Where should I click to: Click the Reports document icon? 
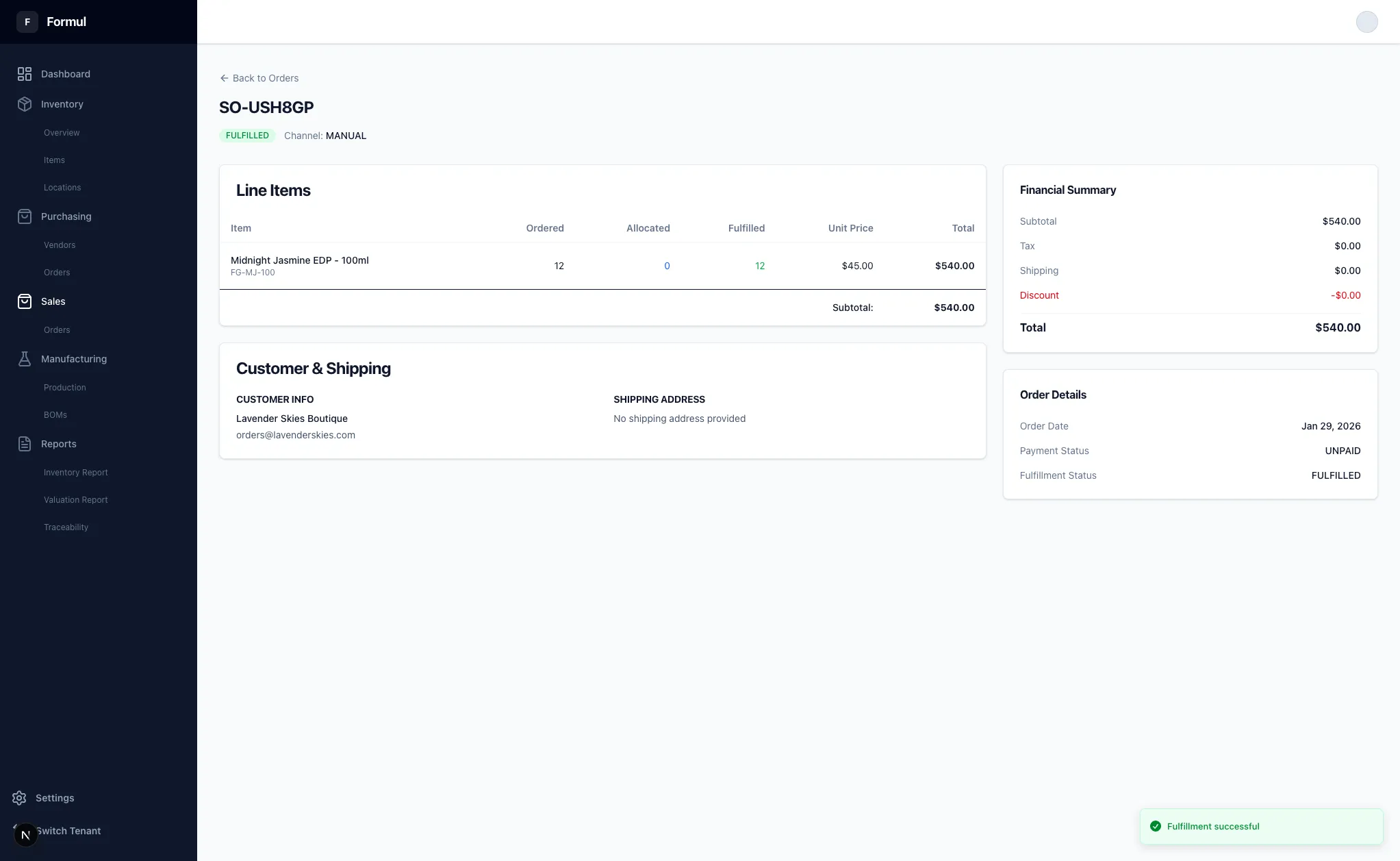point(25,444)
